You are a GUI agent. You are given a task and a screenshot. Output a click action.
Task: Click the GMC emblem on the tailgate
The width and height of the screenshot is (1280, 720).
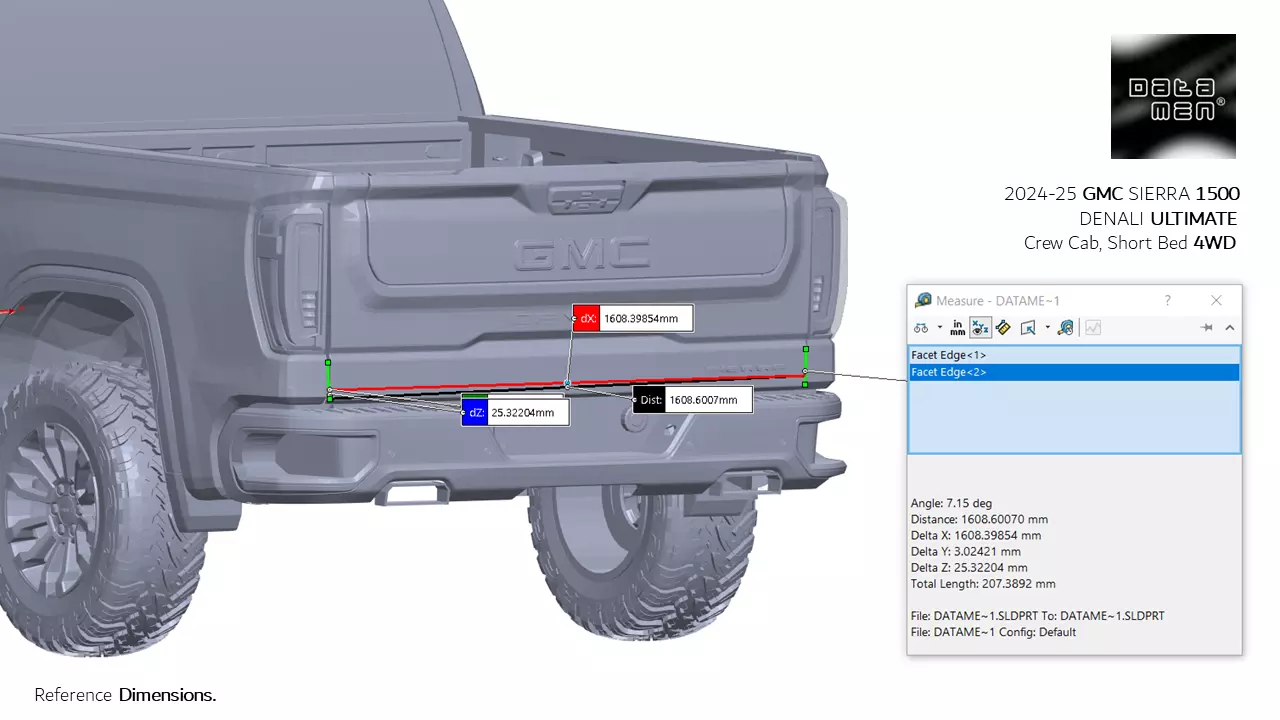pos(582,254)
